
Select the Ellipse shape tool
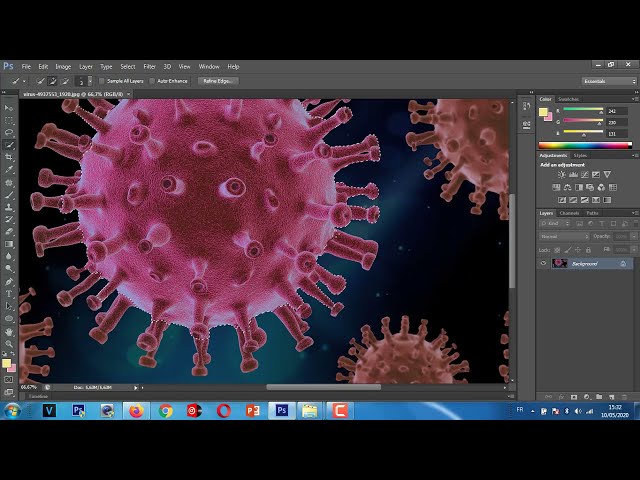[x=9, y=318]
